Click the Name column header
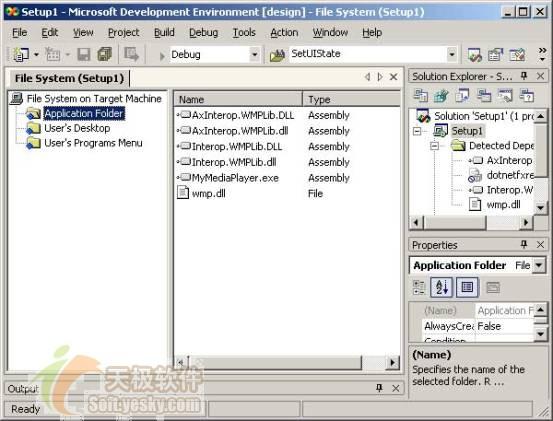 coord(238,99)
